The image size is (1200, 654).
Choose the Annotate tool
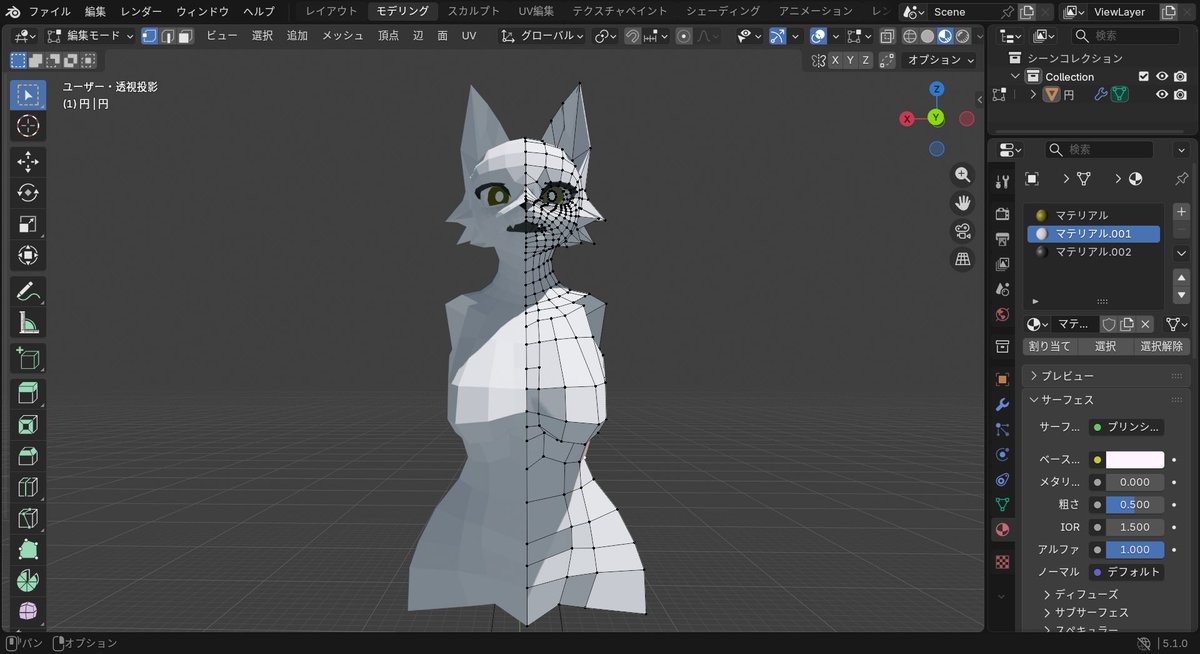28,292
